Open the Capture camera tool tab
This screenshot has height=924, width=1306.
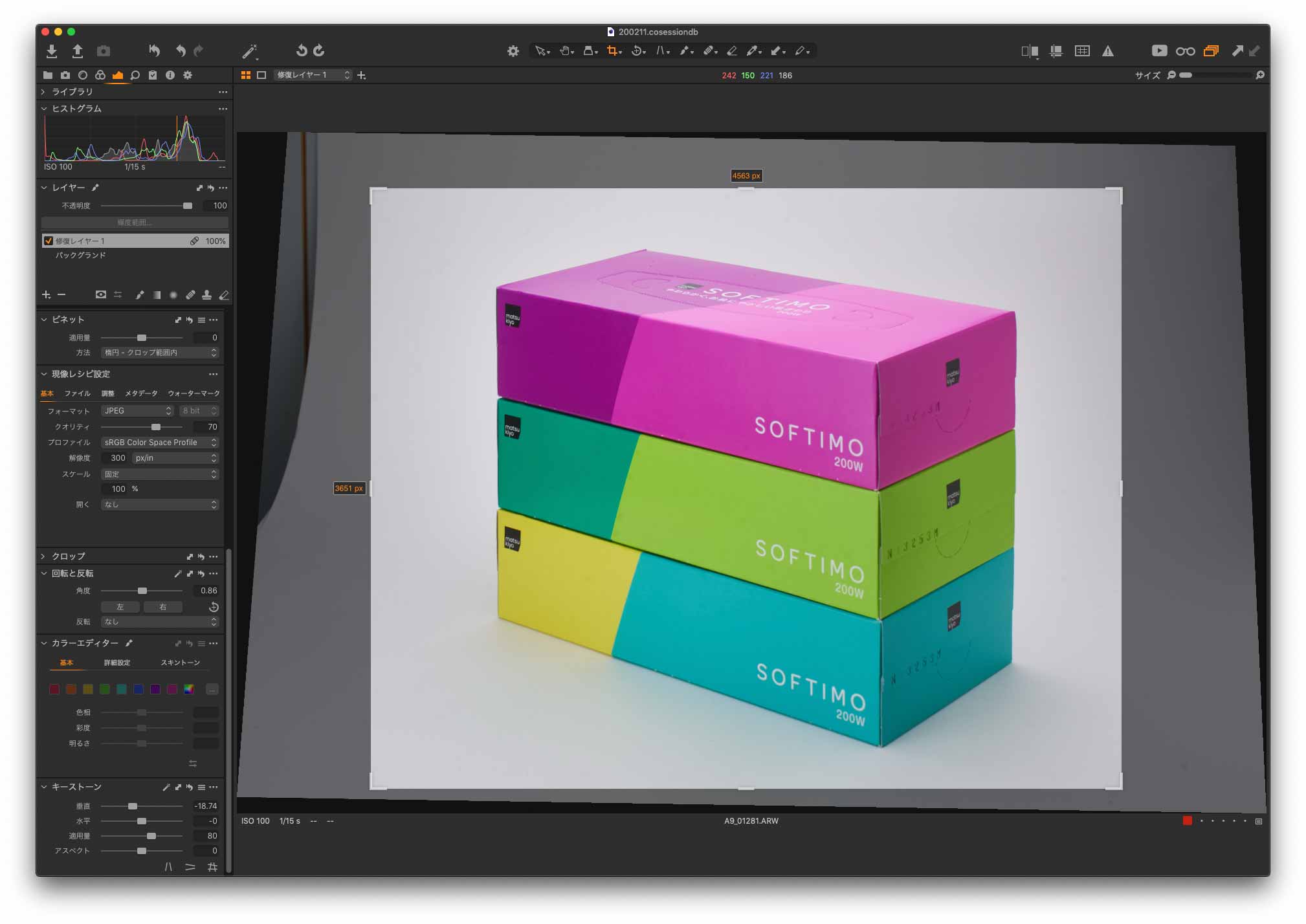(x=65, y=75)
